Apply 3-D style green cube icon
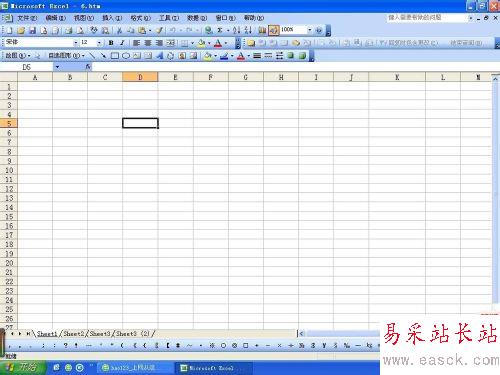 302,56
